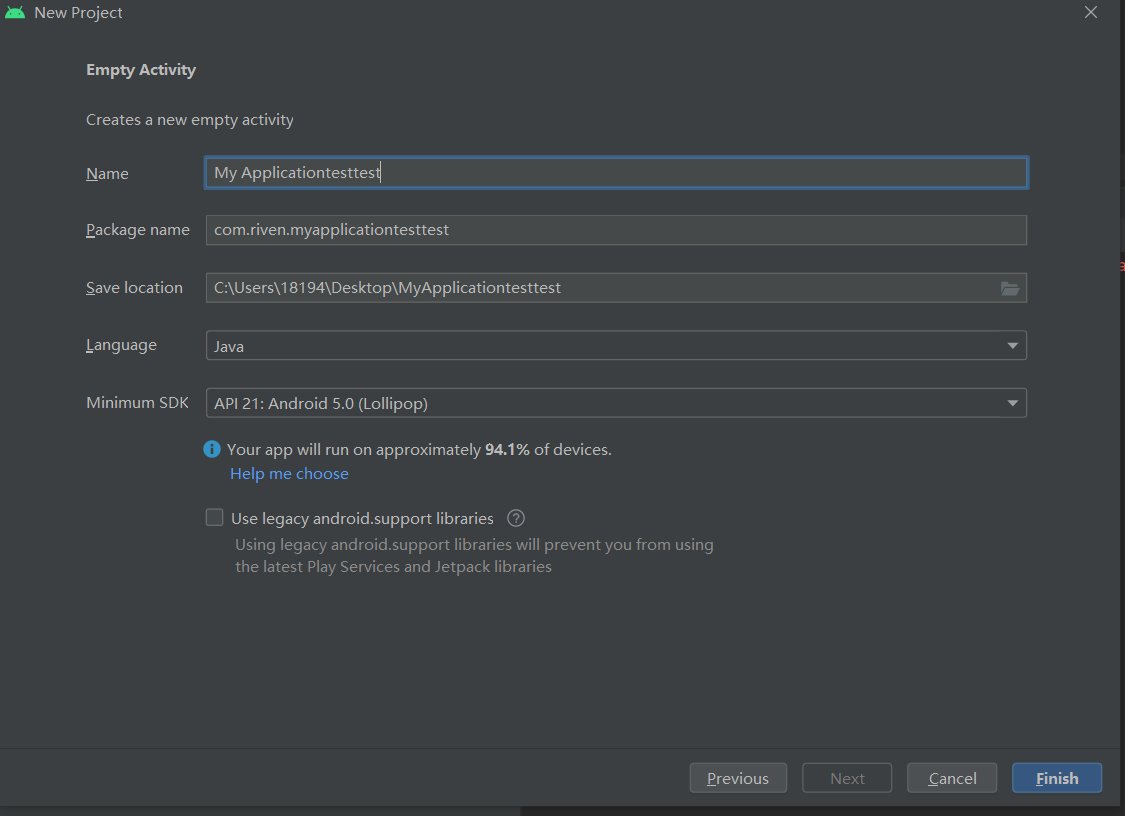Open the Minimum SDK selector showing API 21
The height and width of the screenshot is (816, 1125).
(x=615, y=402)
